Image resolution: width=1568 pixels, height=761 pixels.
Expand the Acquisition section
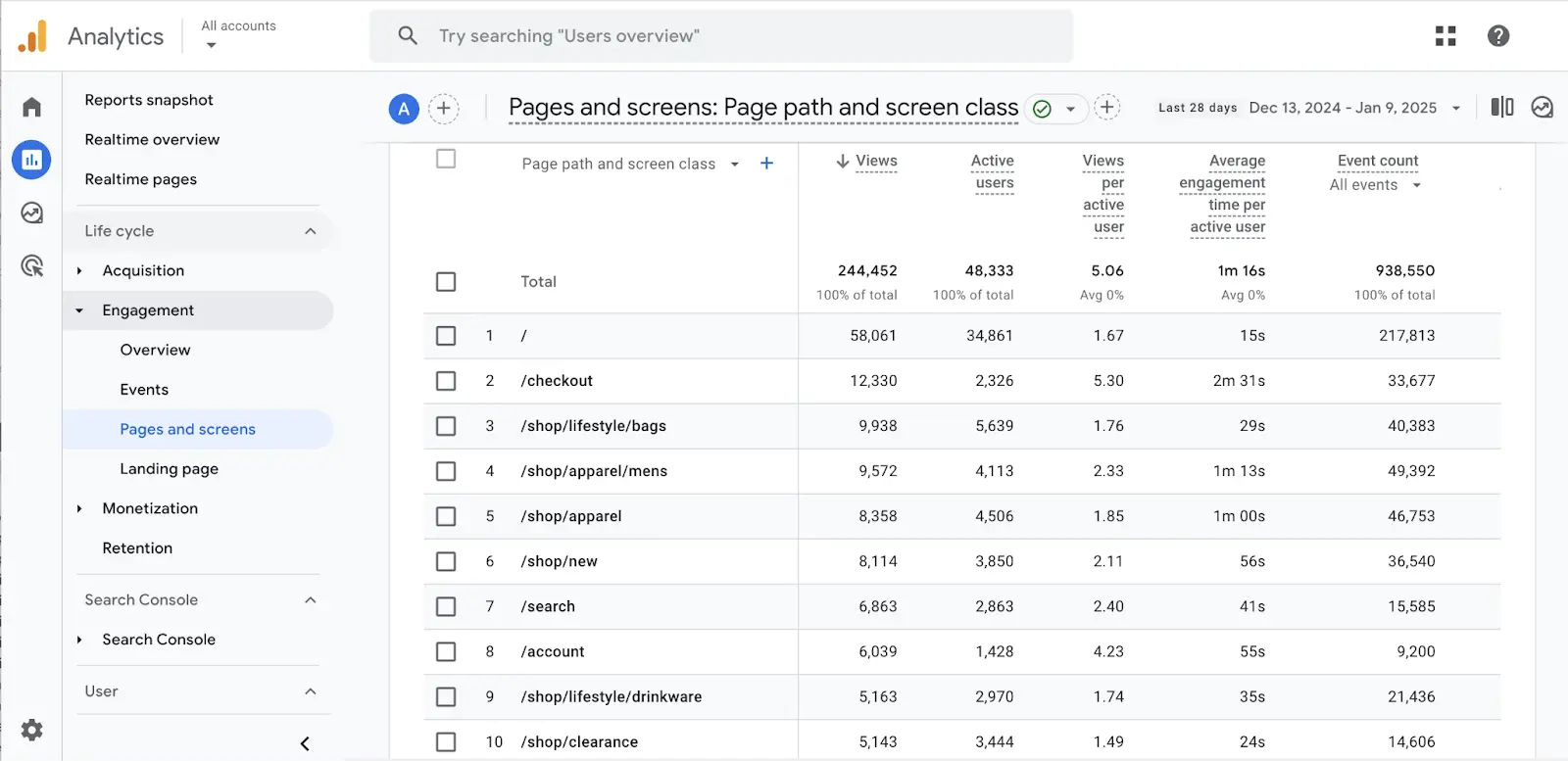pyautogui.click(x=80, y=271)
